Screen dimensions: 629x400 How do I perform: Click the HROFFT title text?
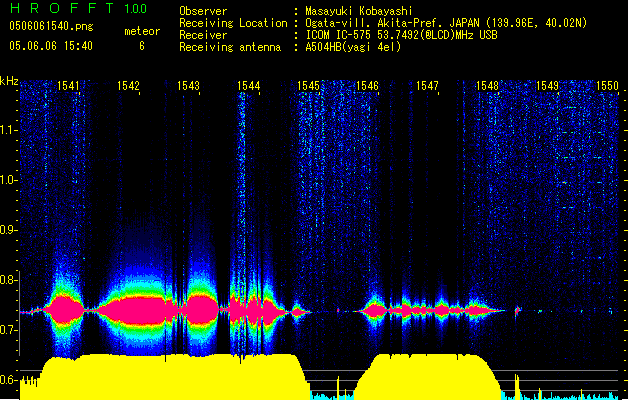(62, 9)
